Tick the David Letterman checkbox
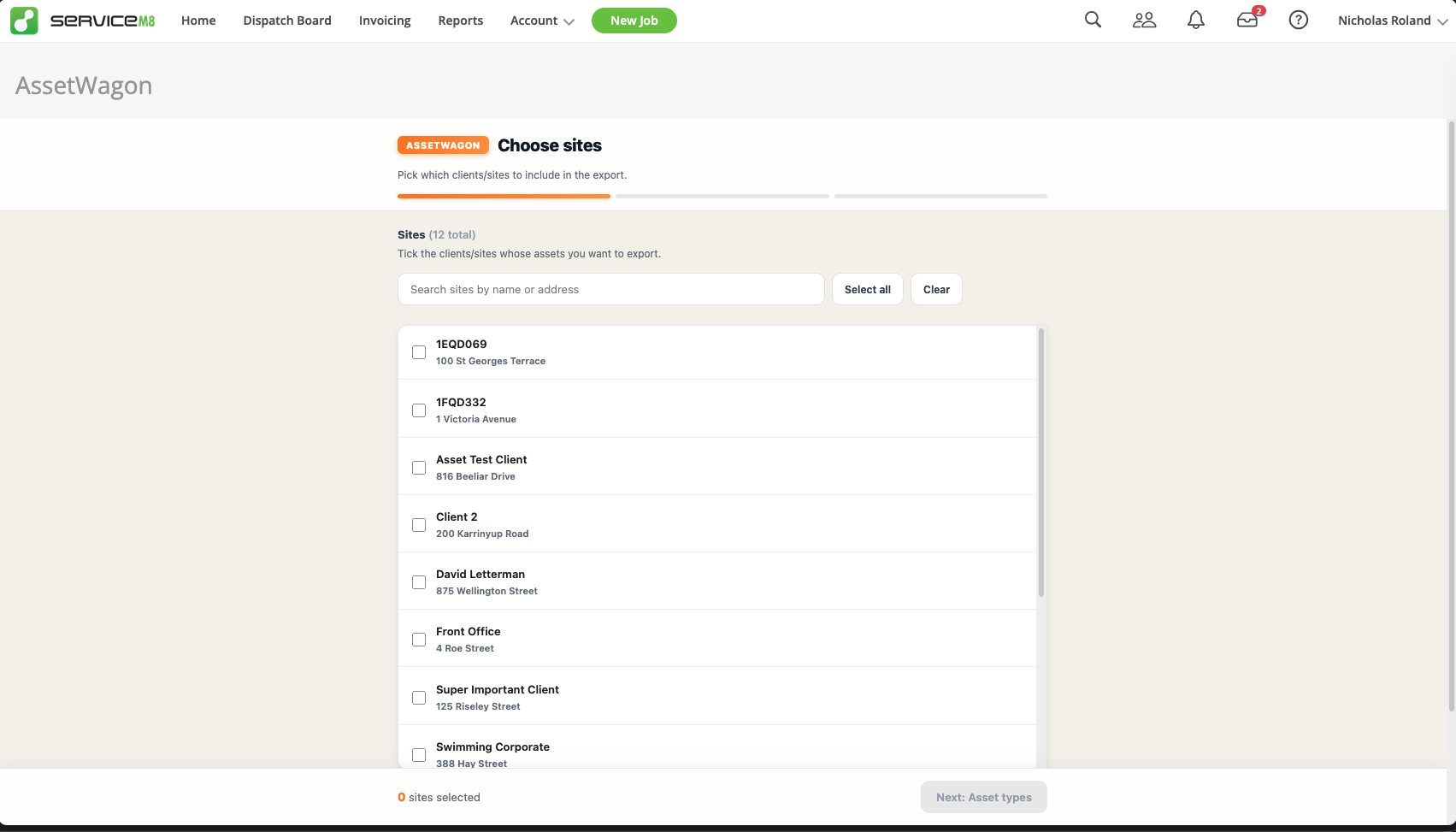This screenshot has width=1456, height=832. (x=419, y=582)
